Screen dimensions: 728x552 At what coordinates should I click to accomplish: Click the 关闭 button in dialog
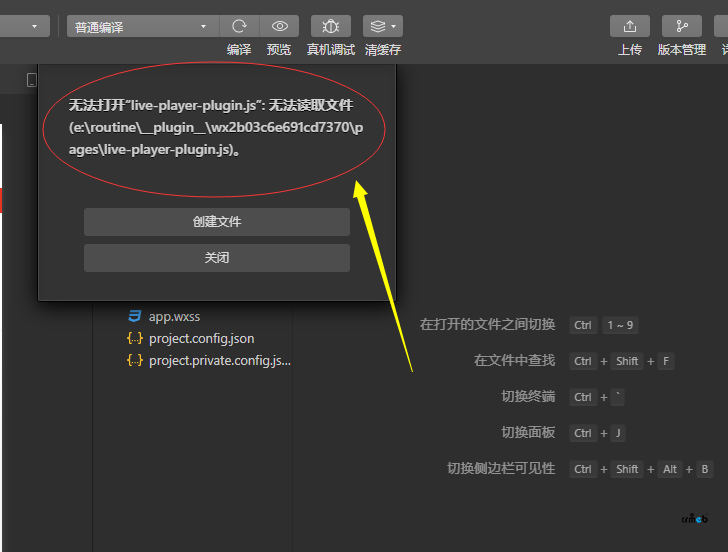pyautogui.click(x=217, y=258)
